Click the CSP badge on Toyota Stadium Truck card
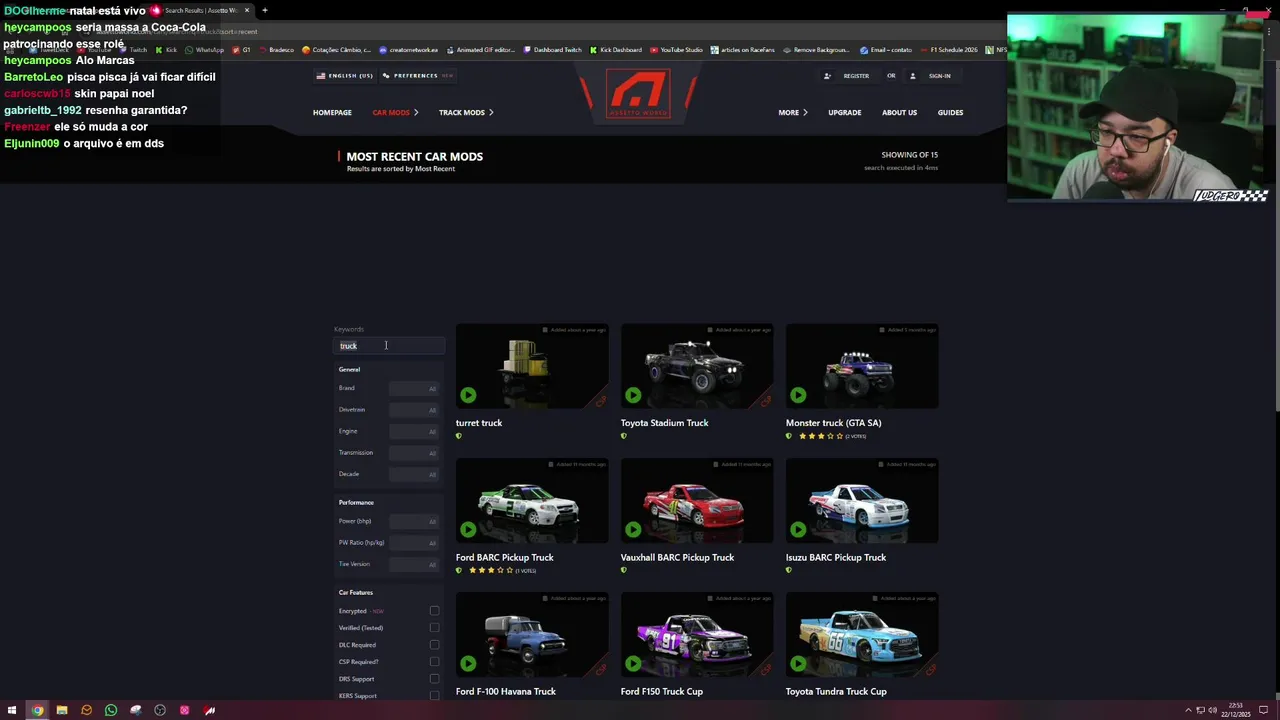Image resolution: width=1280 pixels, height=720 pixels. (765, 401)
